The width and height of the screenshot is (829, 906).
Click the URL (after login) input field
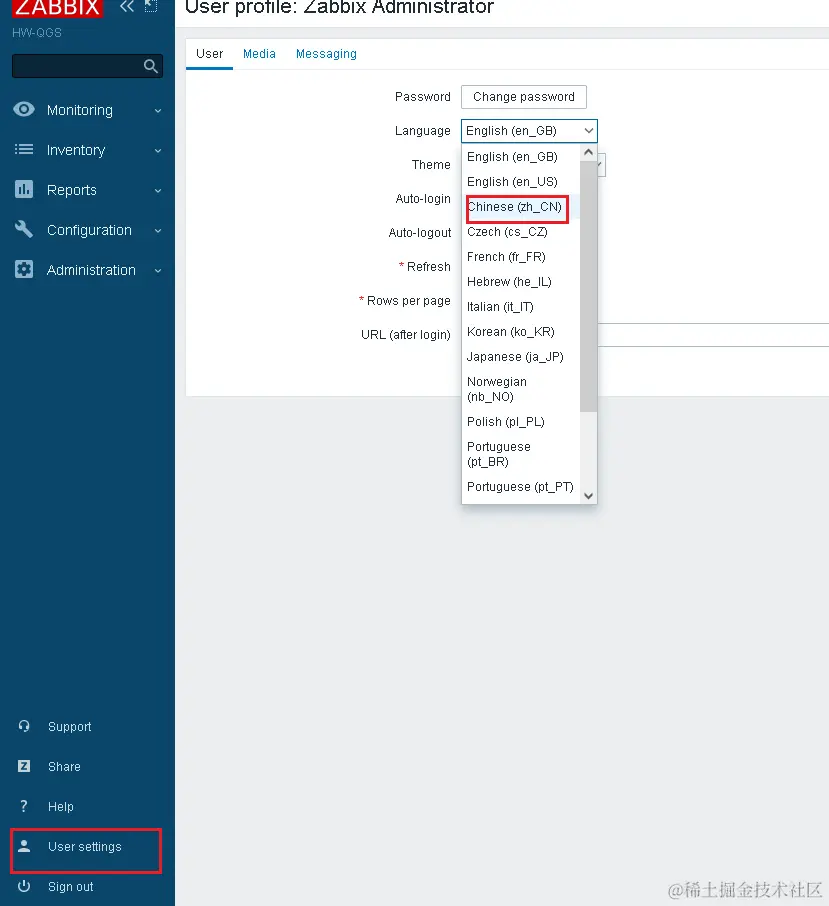713,335
